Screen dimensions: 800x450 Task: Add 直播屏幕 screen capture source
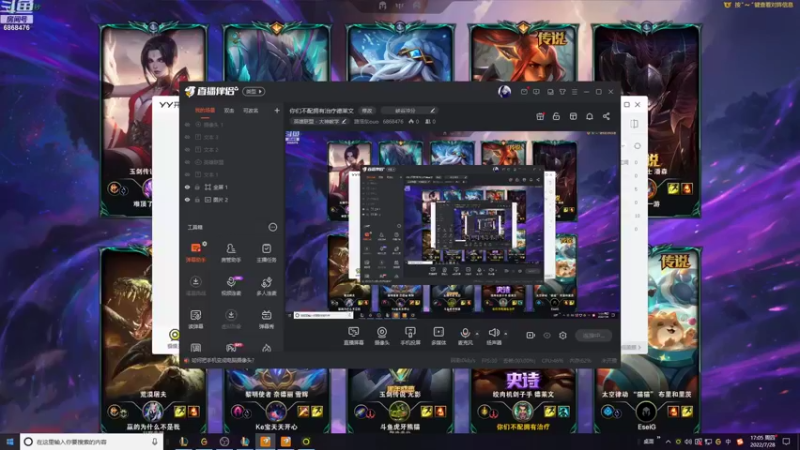(x=353, y=336)
